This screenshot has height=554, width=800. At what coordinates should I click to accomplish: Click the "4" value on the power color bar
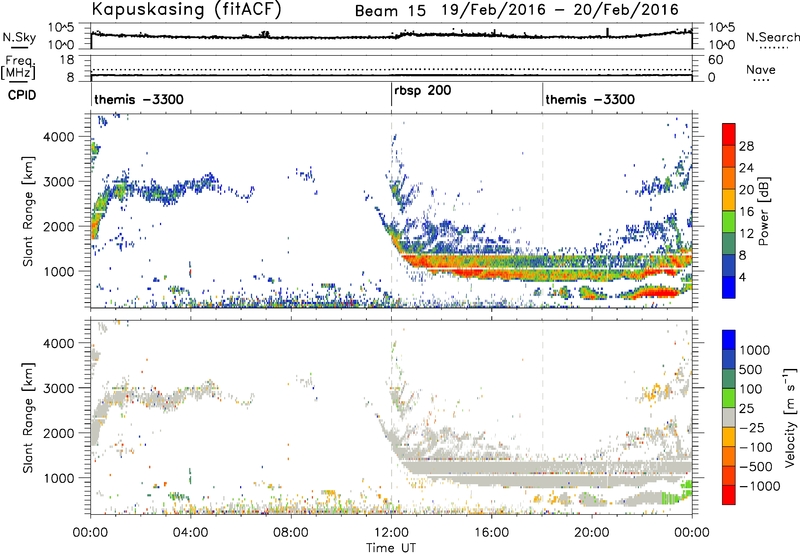743,278
